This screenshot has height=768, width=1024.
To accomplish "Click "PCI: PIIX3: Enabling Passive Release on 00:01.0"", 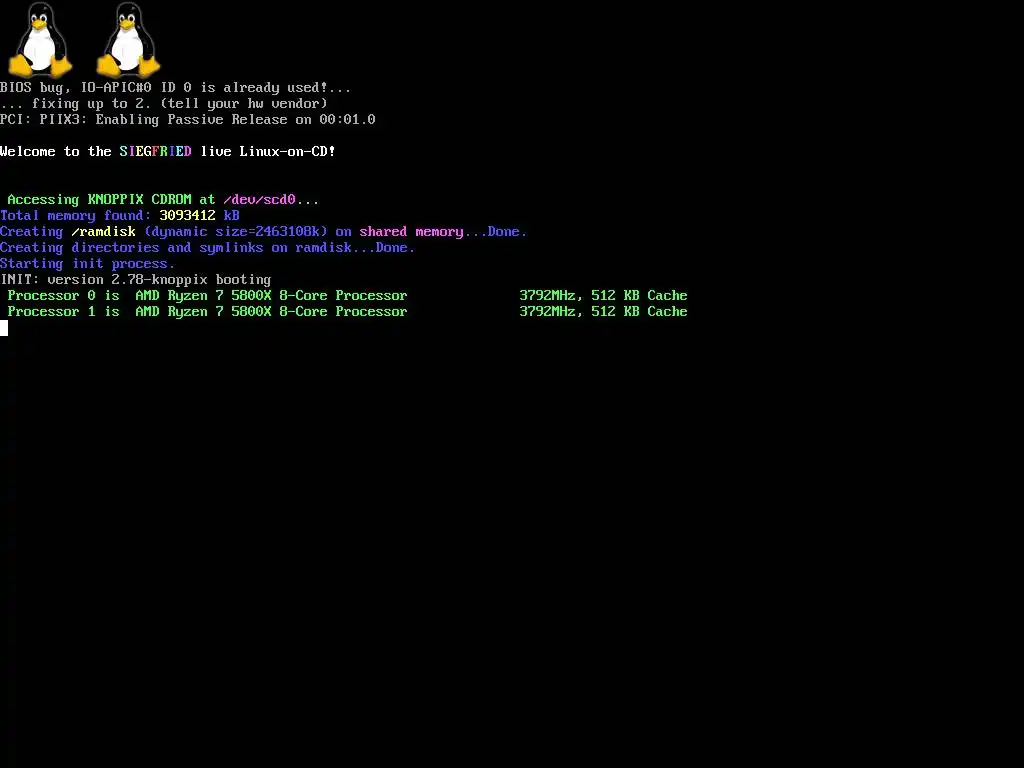I will click(x=187, y=120).
